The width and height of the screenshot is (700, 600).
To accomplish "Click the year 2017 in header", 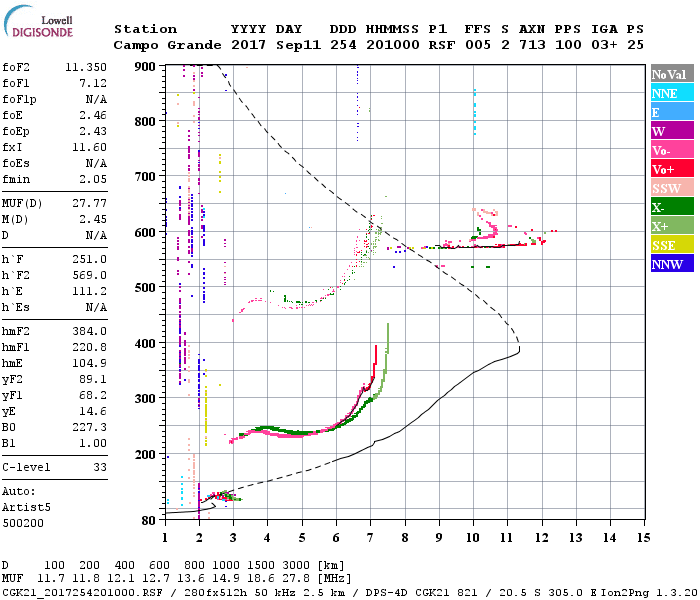I will click(248, 45).
